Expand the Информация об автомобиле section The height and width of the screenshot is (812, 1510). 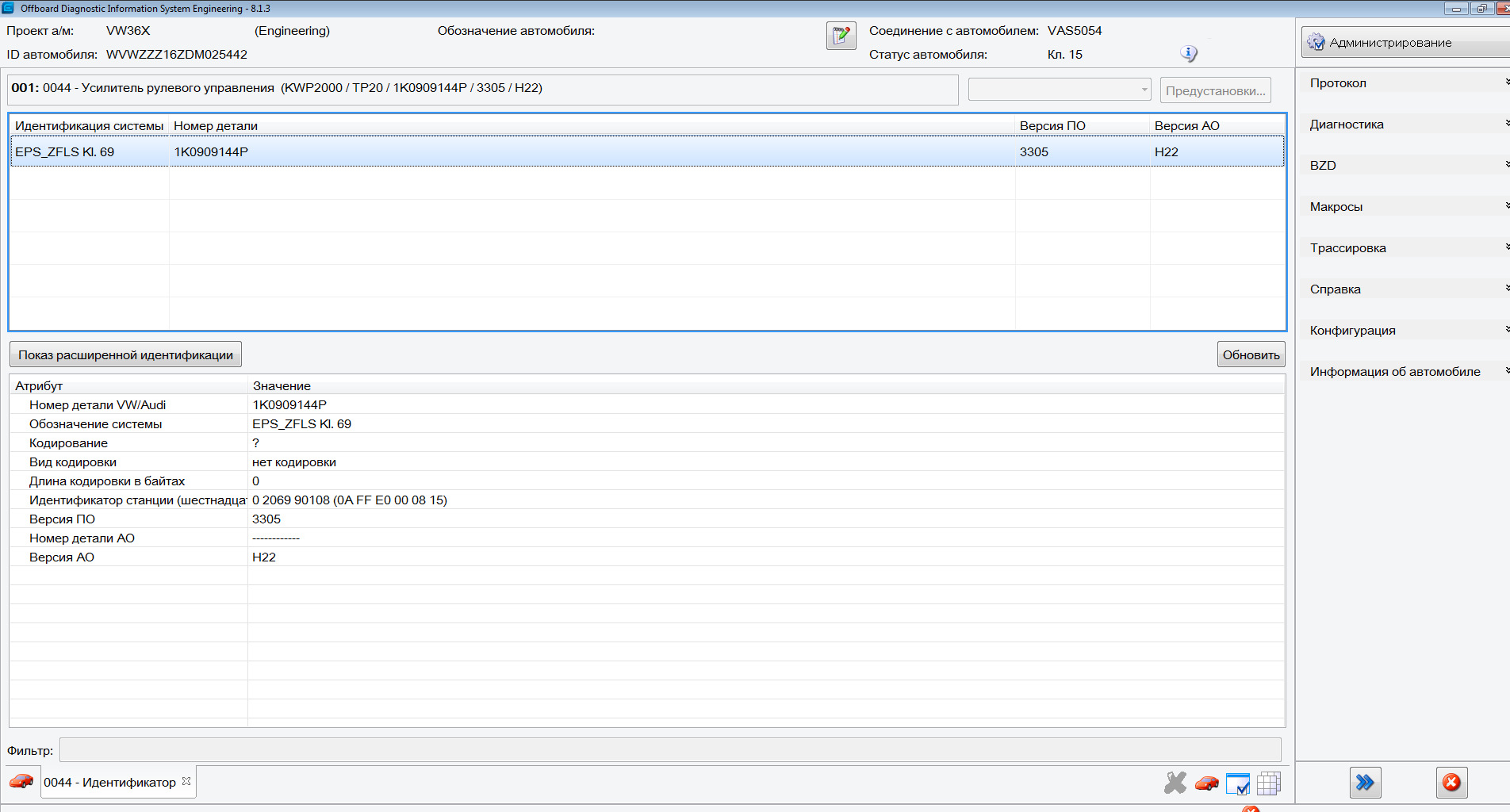click(x=1405, y=372)
